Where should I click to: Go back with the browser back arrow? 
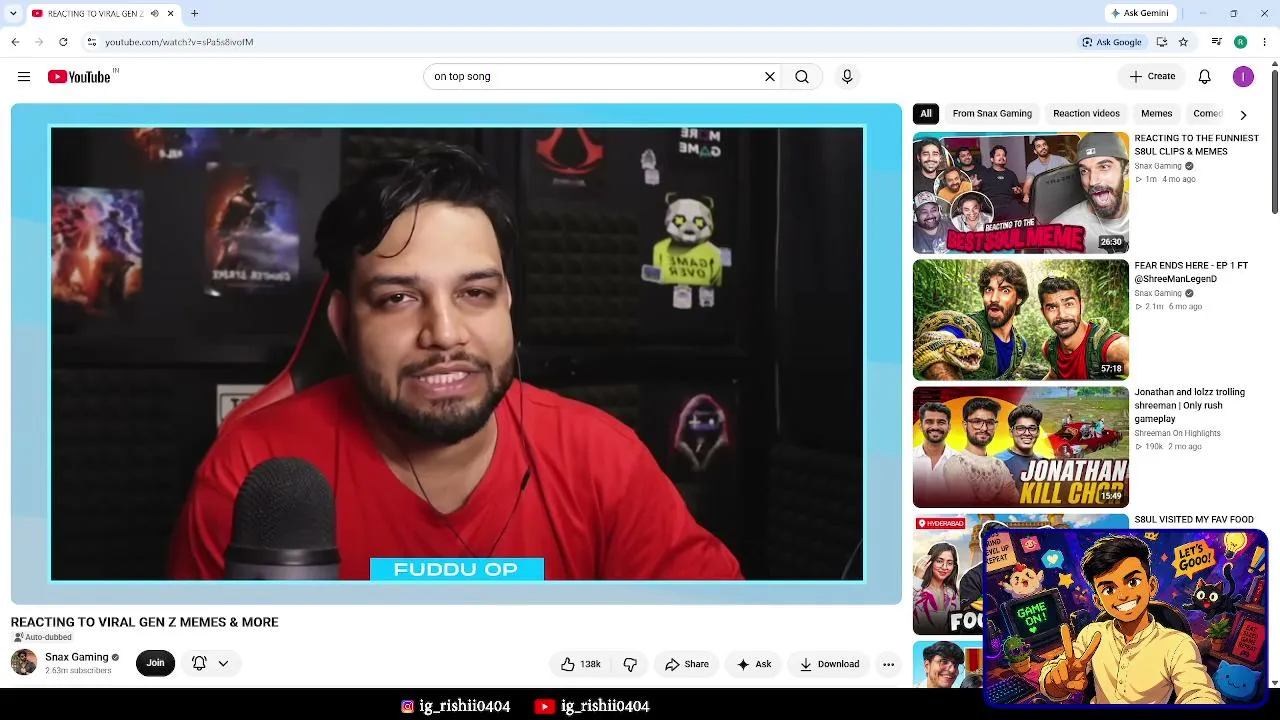(15, 42)
